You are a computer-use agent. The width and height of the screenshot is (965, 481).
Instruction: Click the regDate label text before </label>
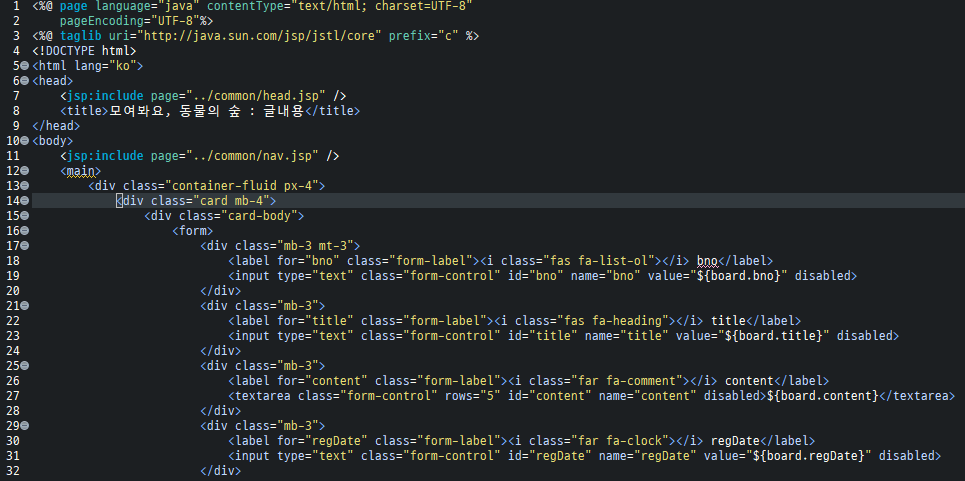735,442
